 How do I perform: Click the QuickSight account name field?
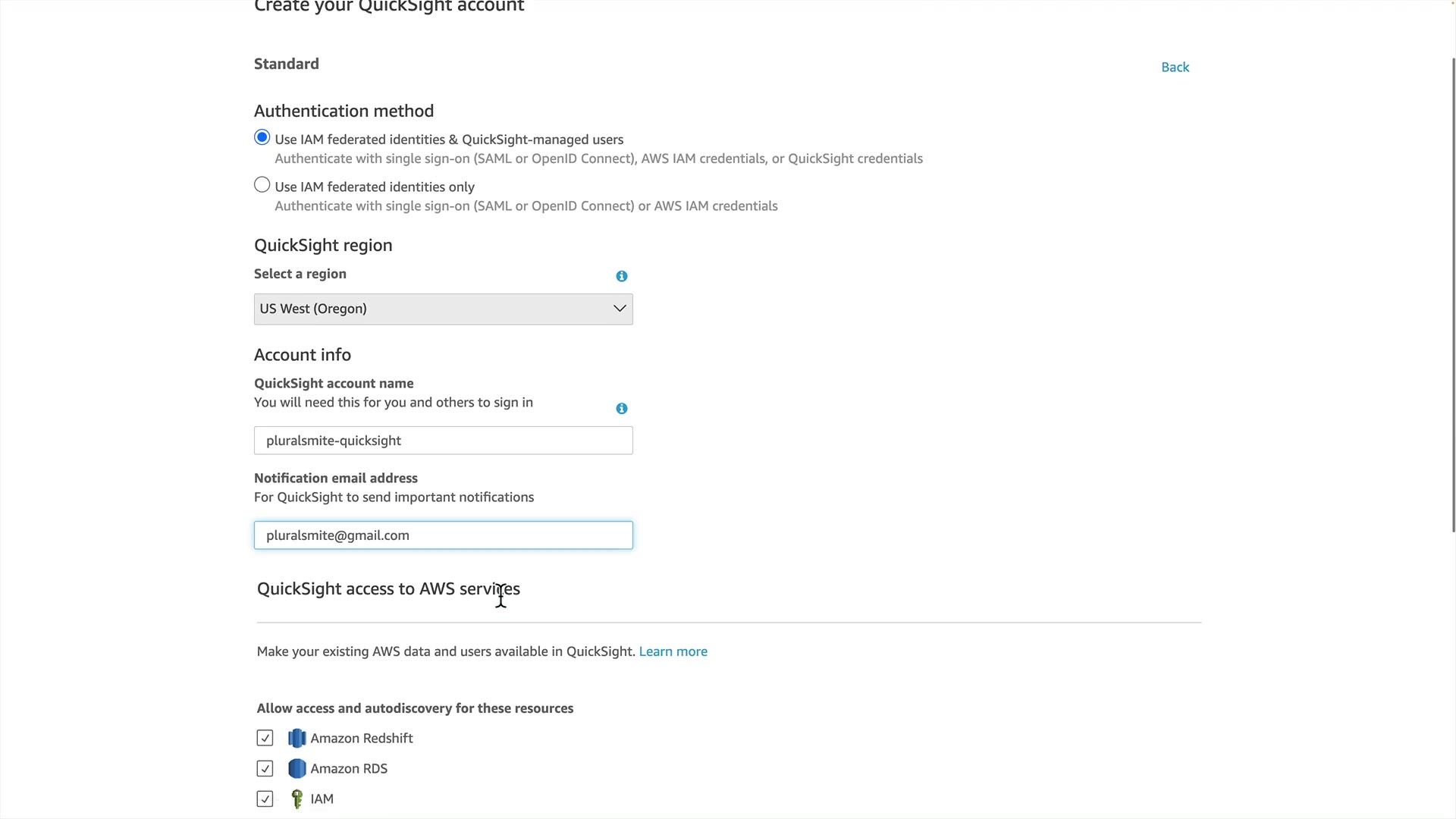[x=444, y=441]
